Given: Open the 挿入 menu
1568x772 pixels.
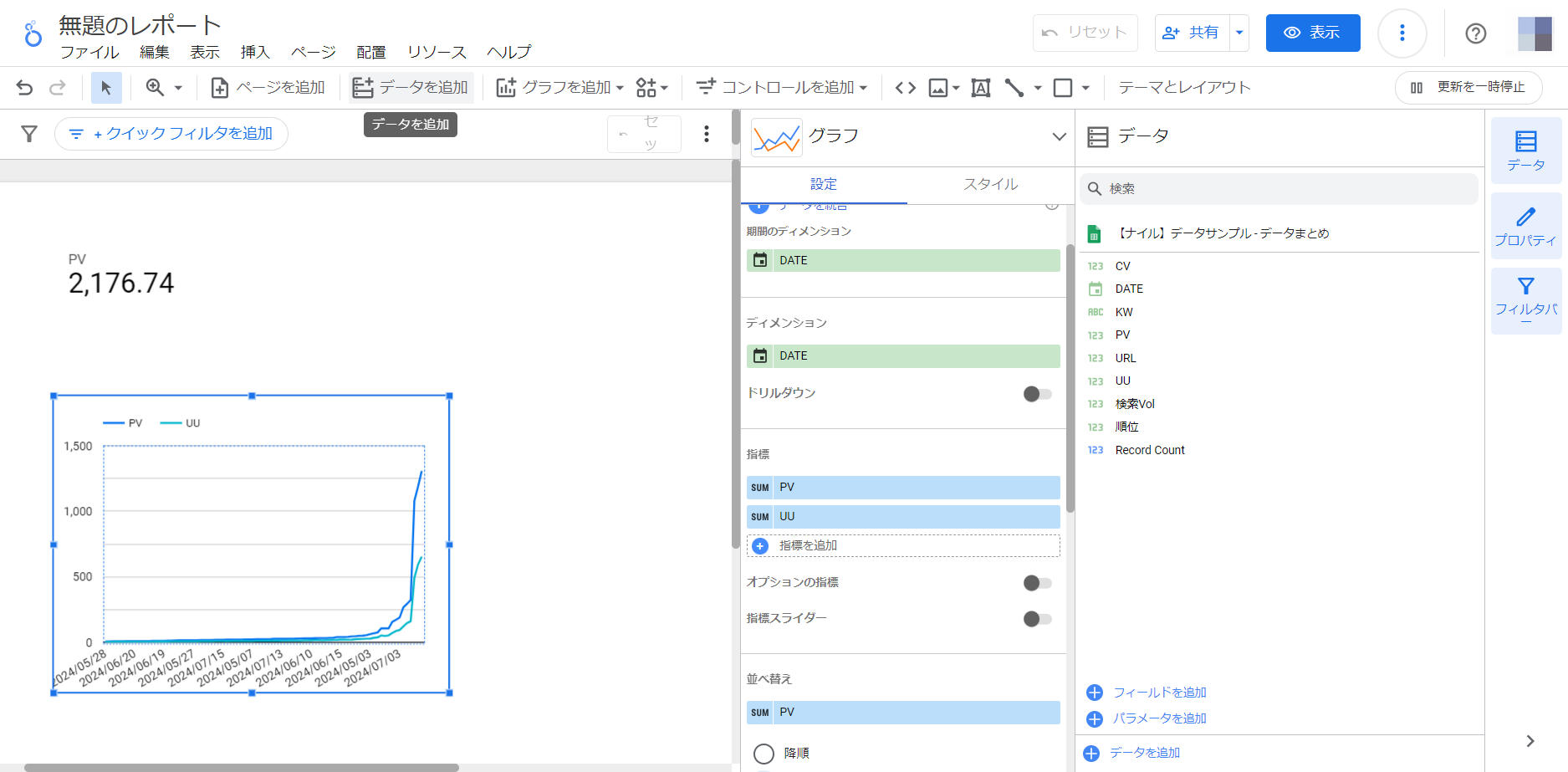Looking at the screenshot, I should 255,52.
